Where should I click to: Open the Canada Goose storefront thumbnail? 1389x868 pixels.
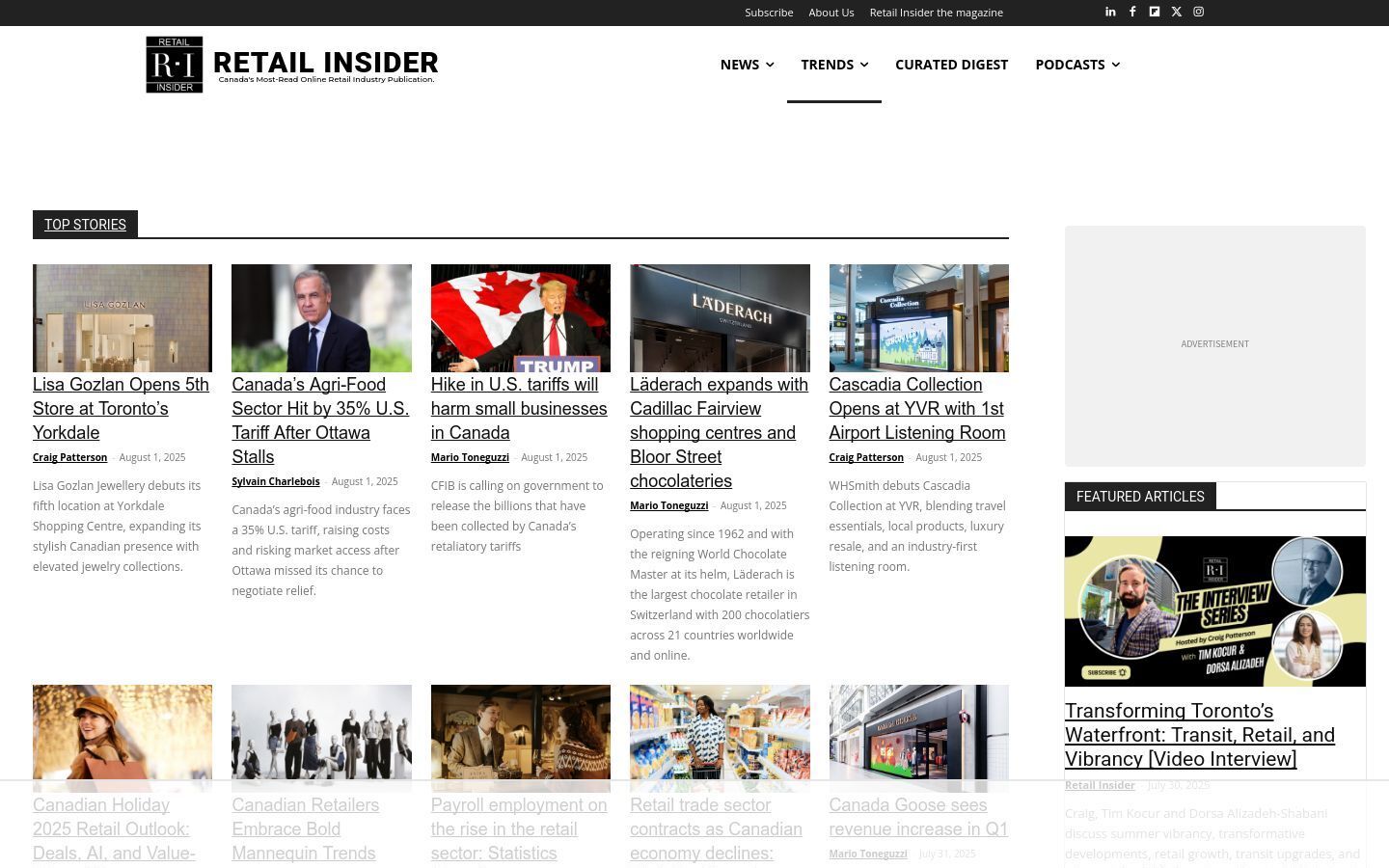919,739
